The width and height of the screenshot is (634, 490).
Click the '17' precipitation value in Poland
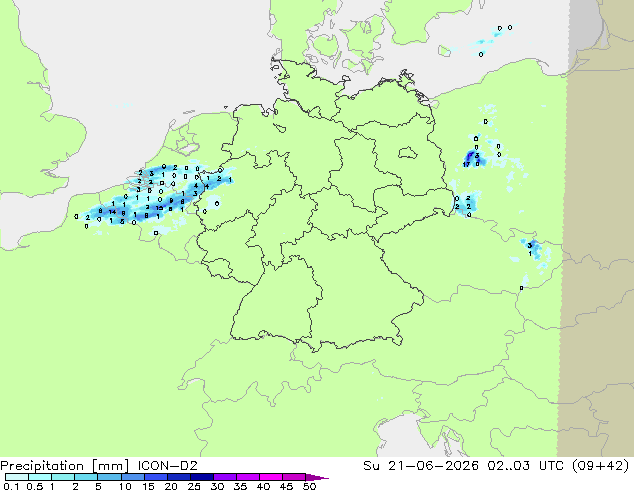(466, 165)
